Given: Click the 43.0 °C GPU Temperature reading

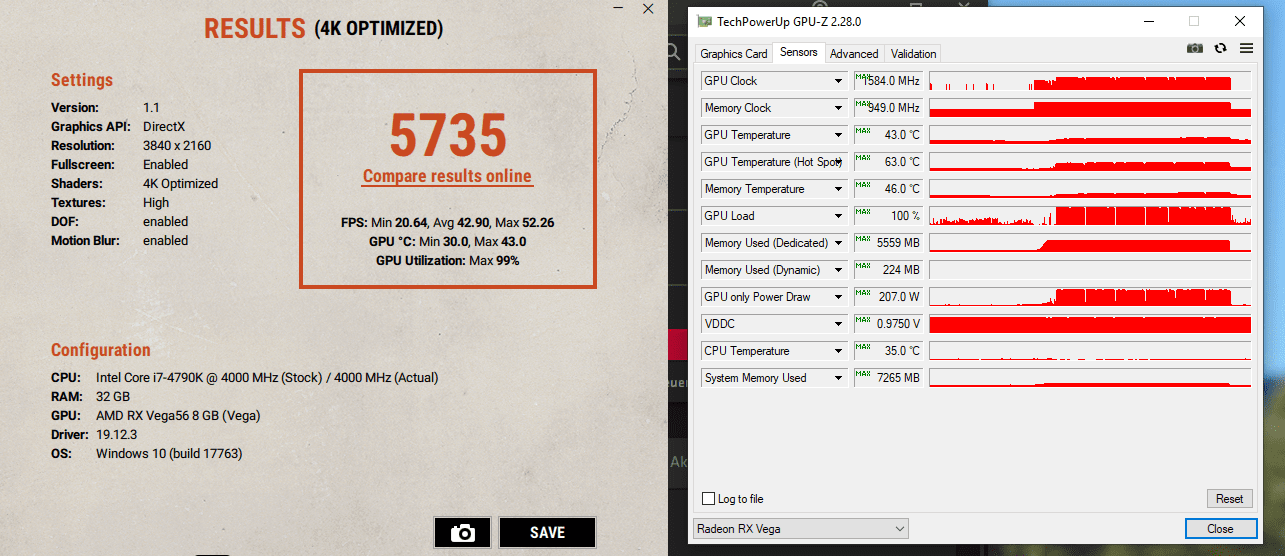Looking at the screenshot, I should [888, 135].
